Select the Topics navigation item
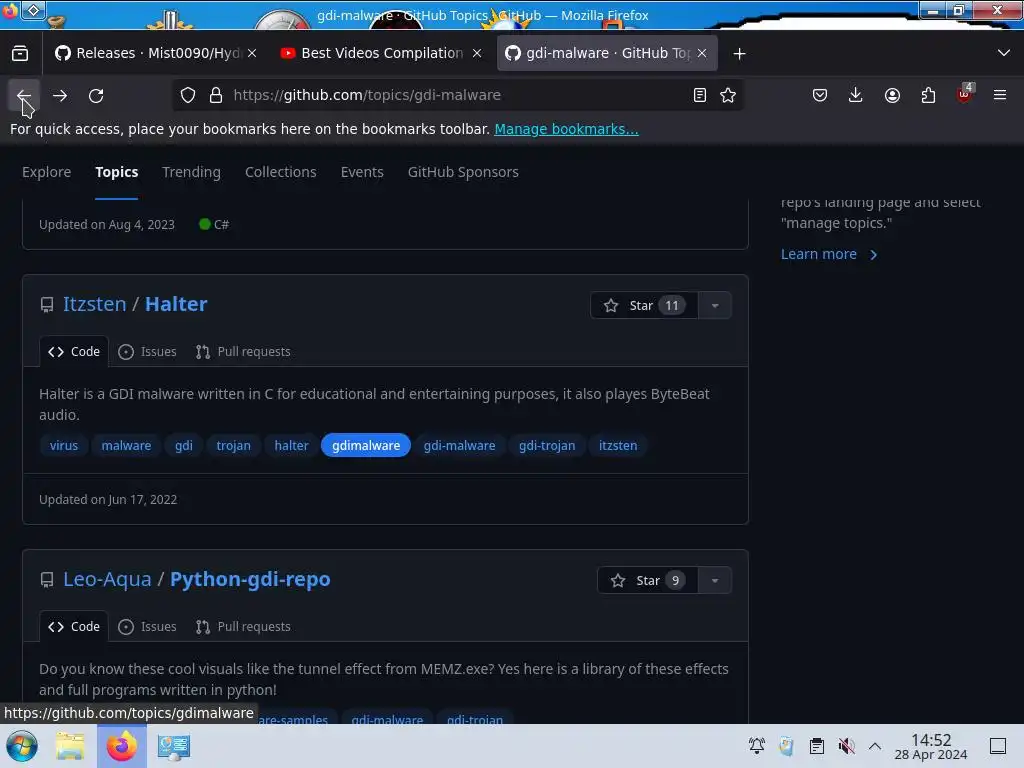 click(116, 172)
